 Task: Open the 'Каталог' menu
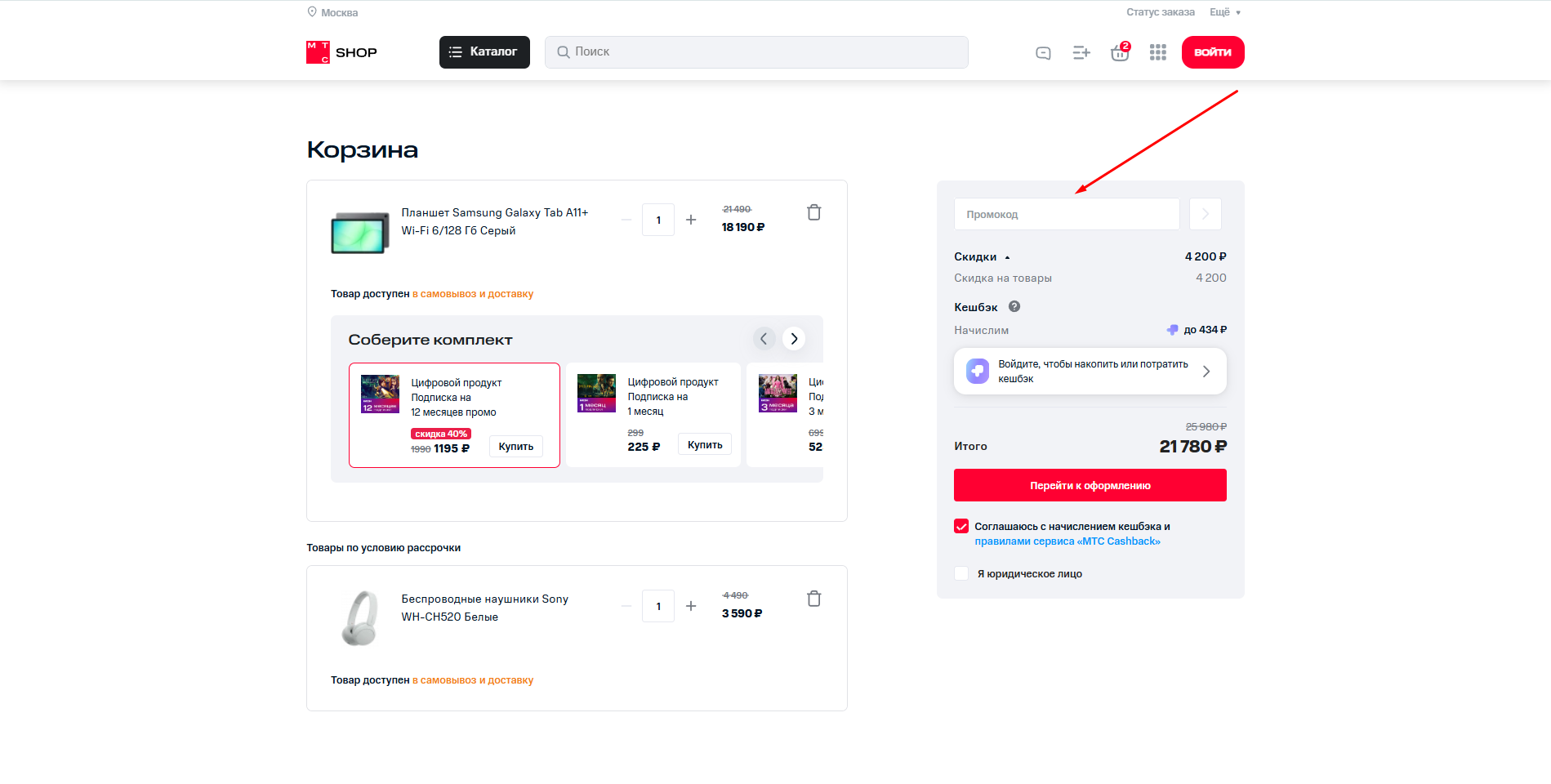484,52
